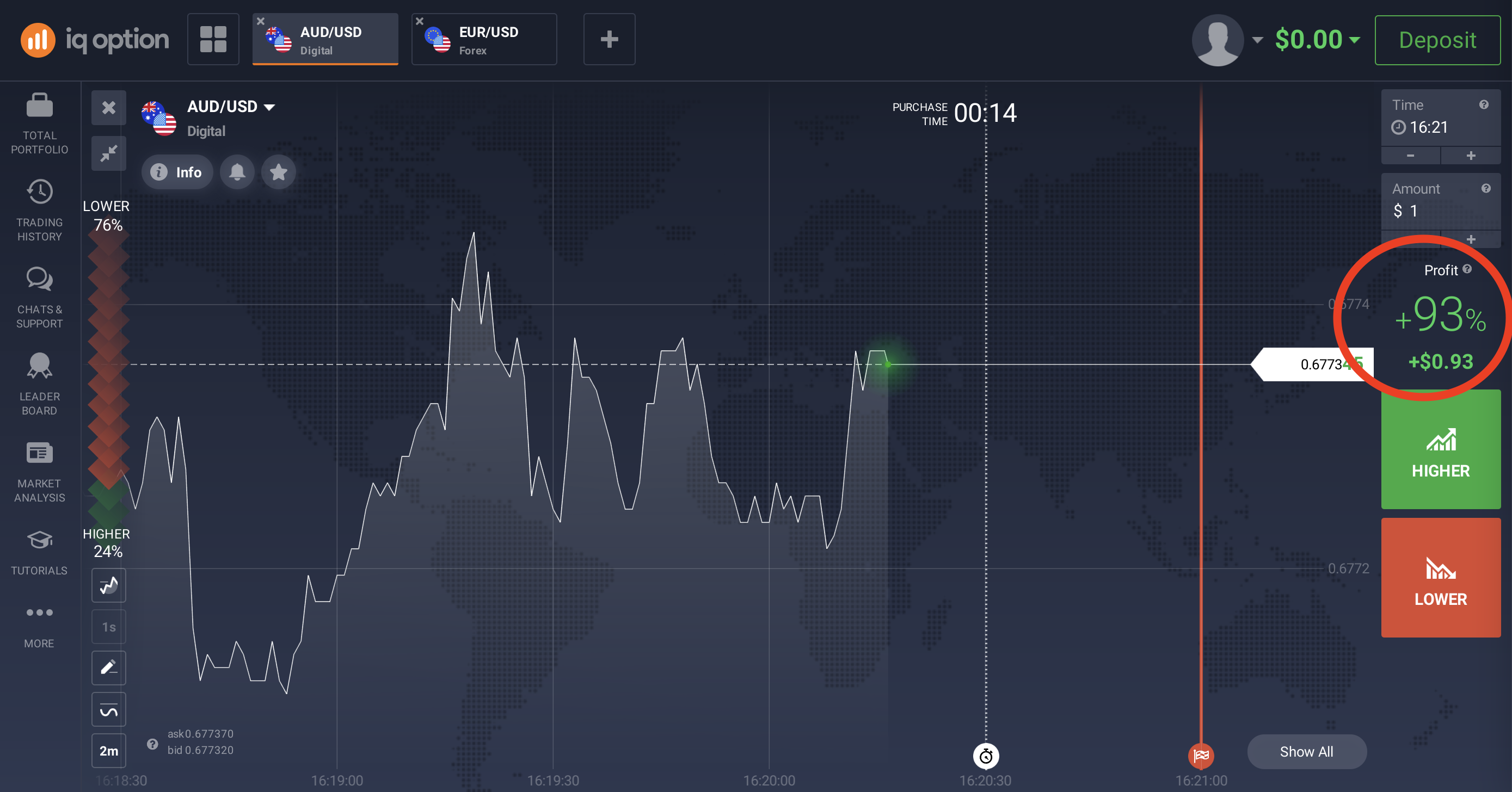Click the green HIGHER button
Screen dimensions: 1512x792
[1441, 449]
